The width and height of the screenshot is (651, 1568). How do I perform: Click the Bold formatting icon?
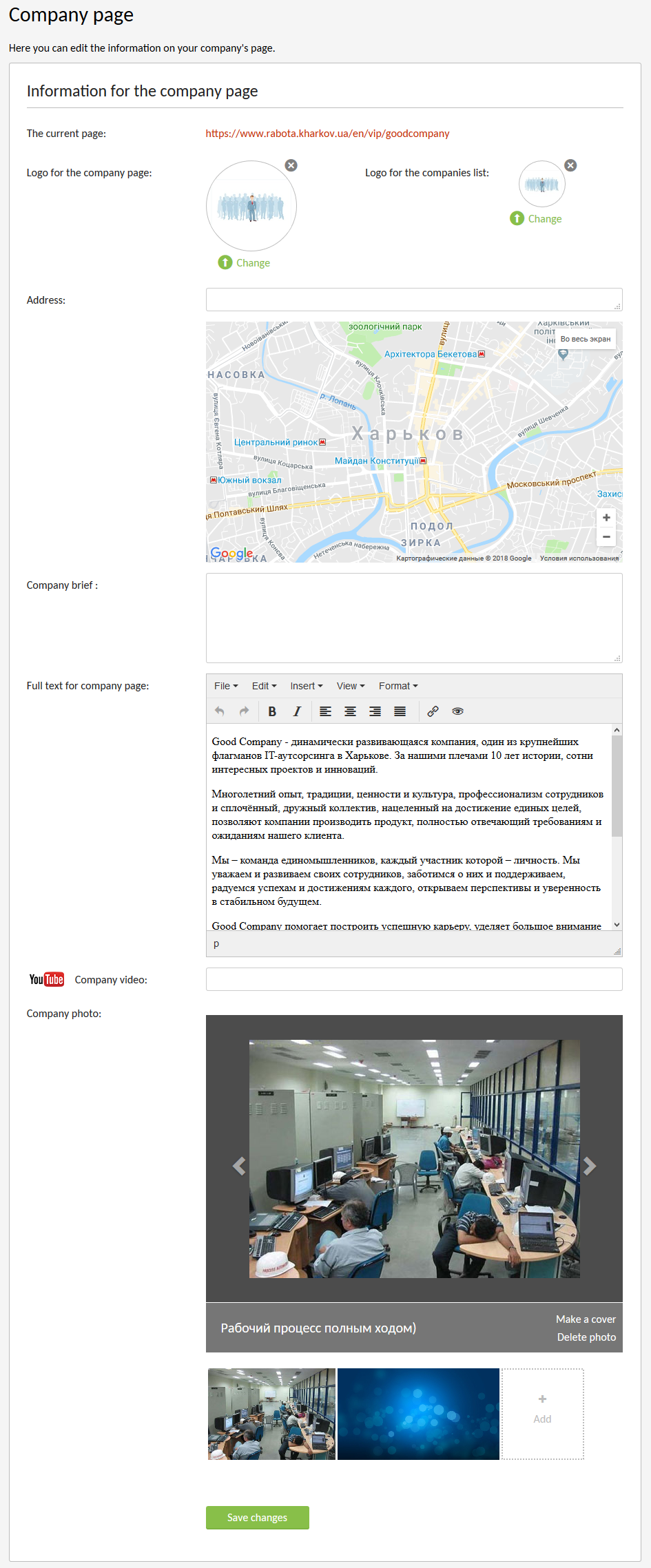click(272, 711)
